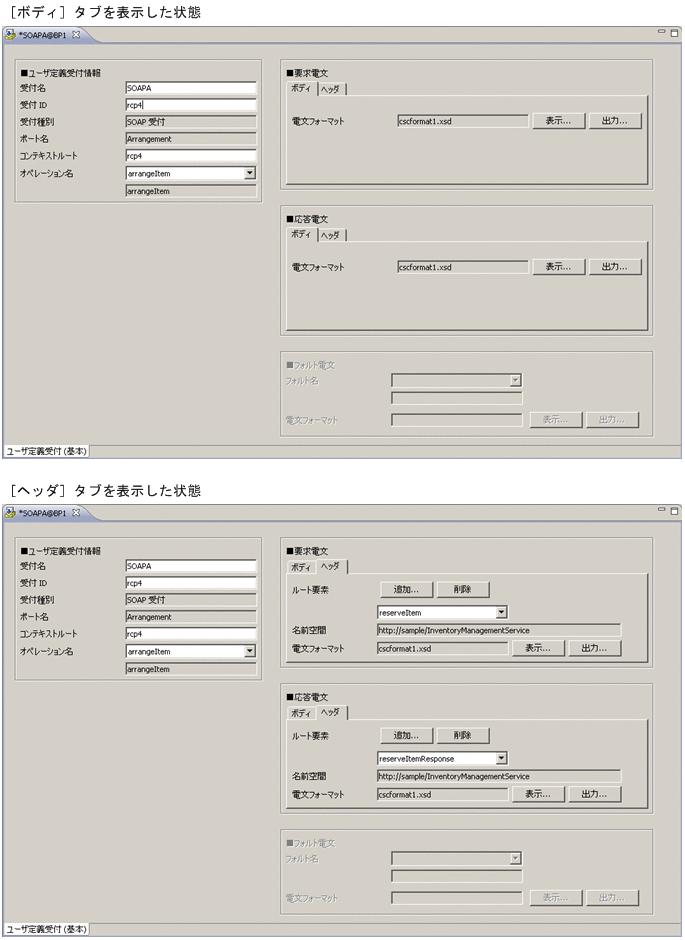This screenshot has height=940, width=685.
Task: Click 名前空間 field under 応答電文 in lower editor
Action: [x=499, y=776]
